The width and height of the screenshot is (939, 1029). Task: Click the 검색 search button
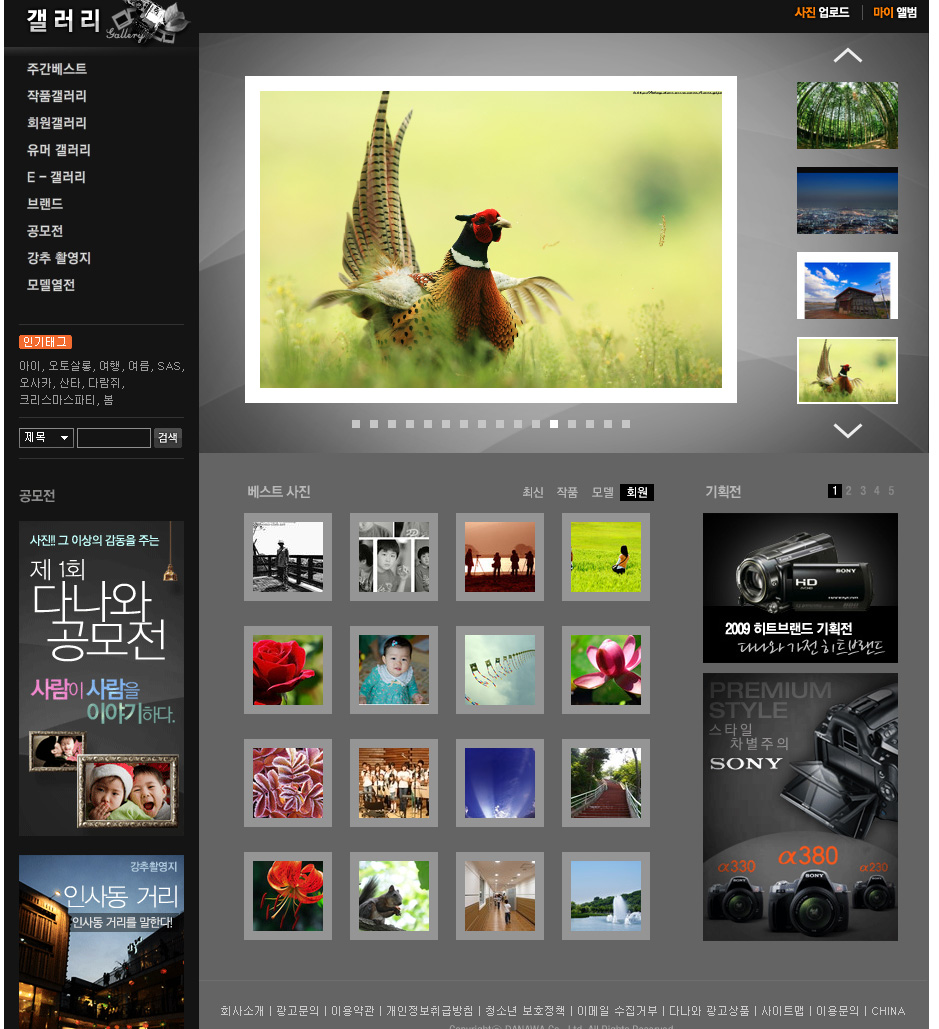[168, 438]
